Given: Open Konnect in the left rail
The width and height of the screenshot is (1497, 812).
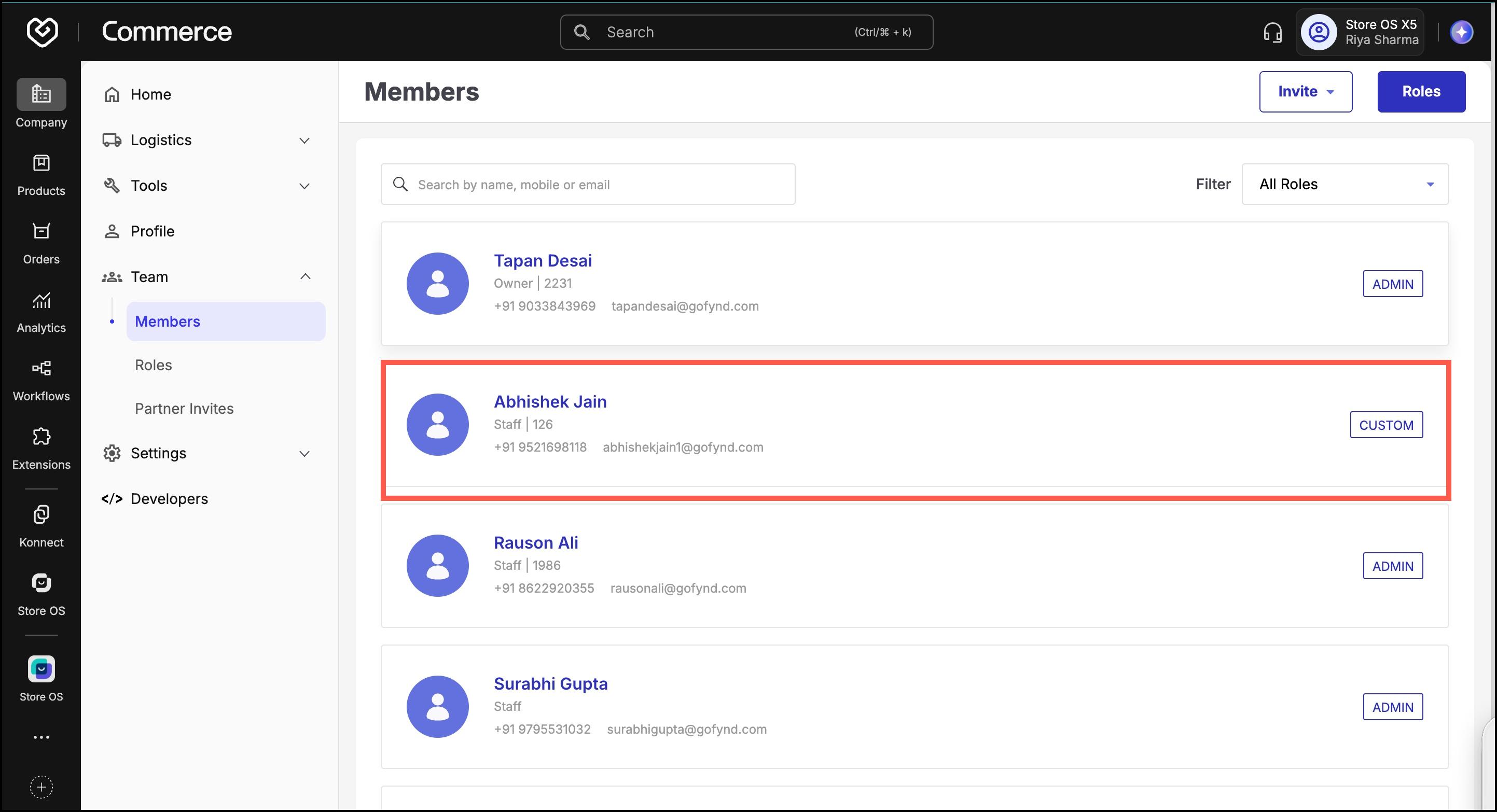Looking at the screenshot, I should tap(41, 526).
